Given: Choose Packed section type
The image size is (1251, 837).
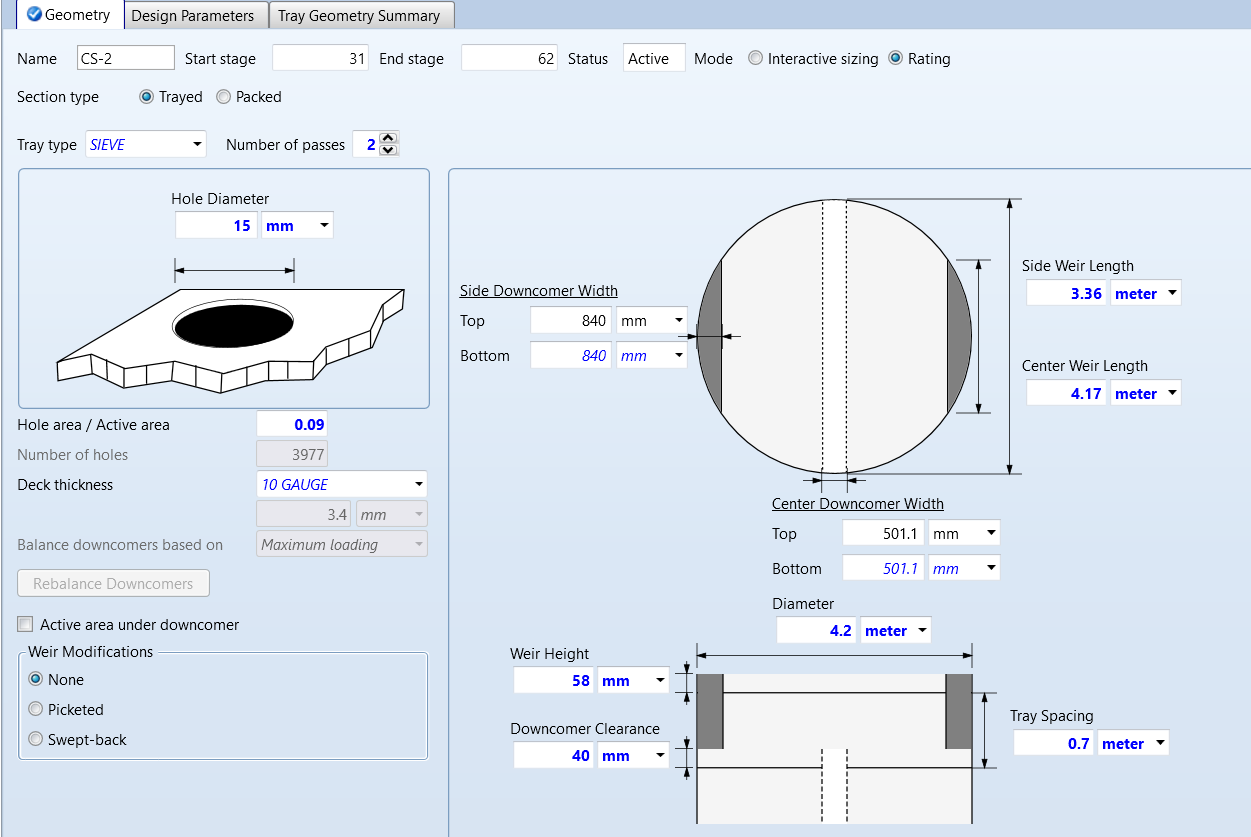Looking at the screenshot, I should point(248,97).
